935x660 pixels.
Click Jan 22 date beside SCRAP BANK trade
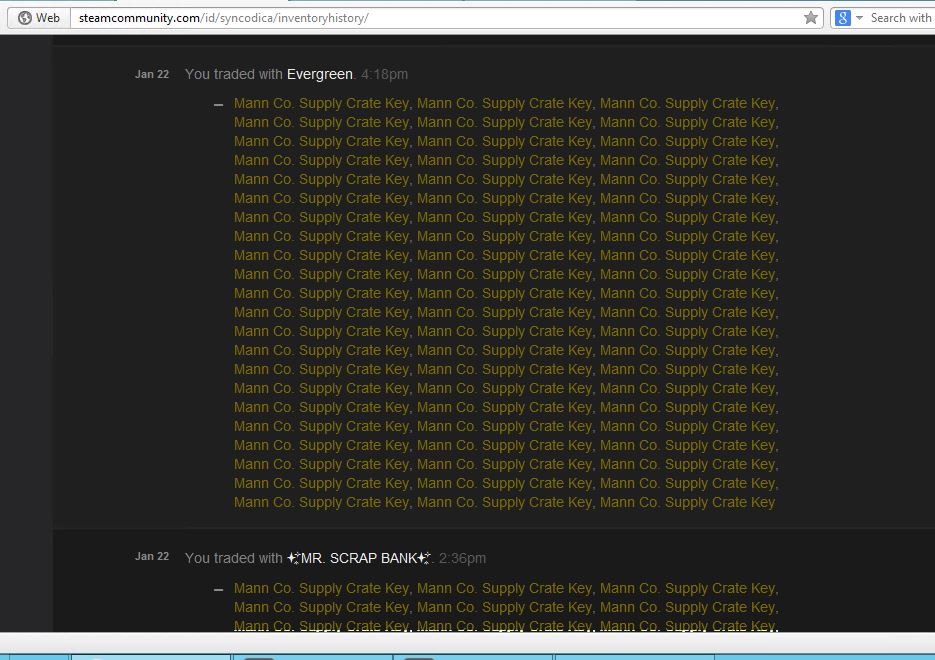click(x=152, y=557)
